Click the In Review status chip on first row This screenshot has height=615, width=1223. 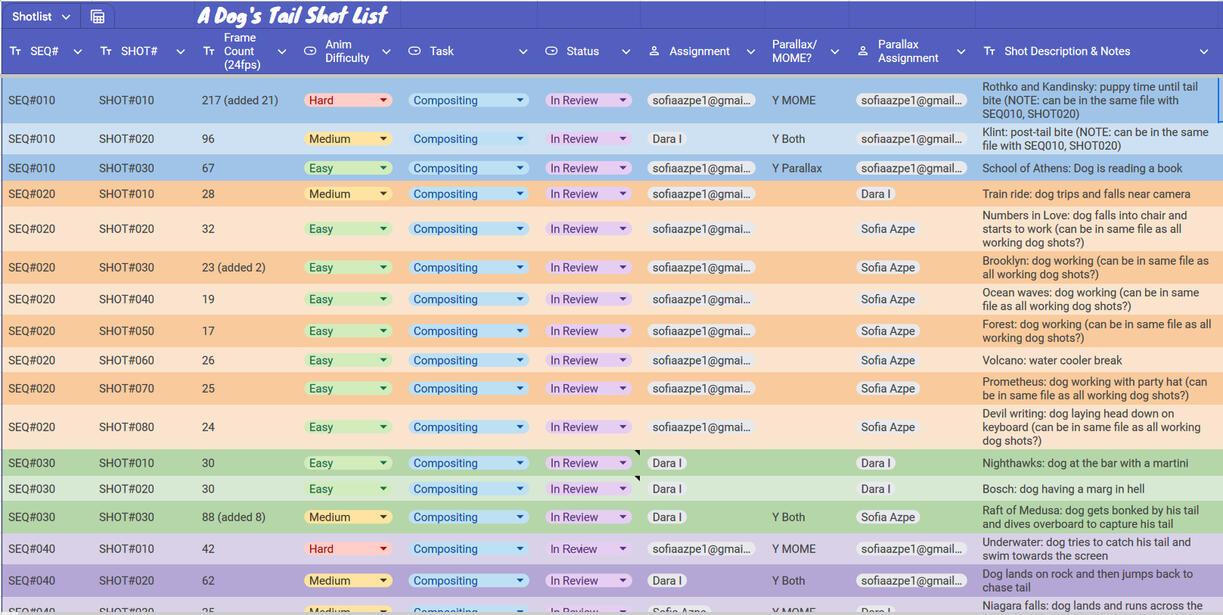[588, 100]
